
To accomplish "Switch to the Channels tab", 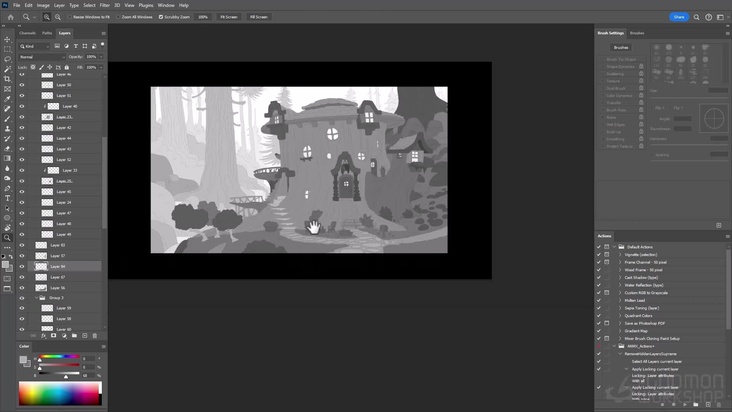I will [x=28, y=33].
